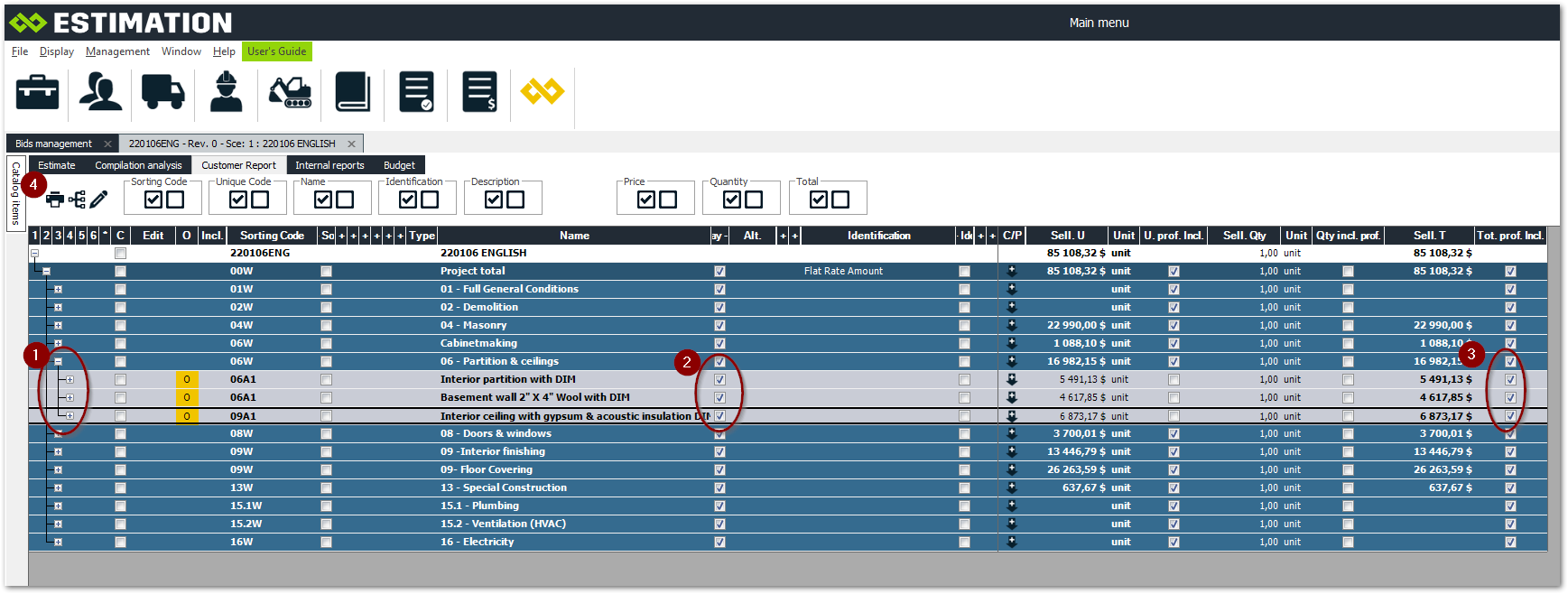The image size is (1568, 594).
Task: Open the truck suppliers icon
Action: point(163,92)
